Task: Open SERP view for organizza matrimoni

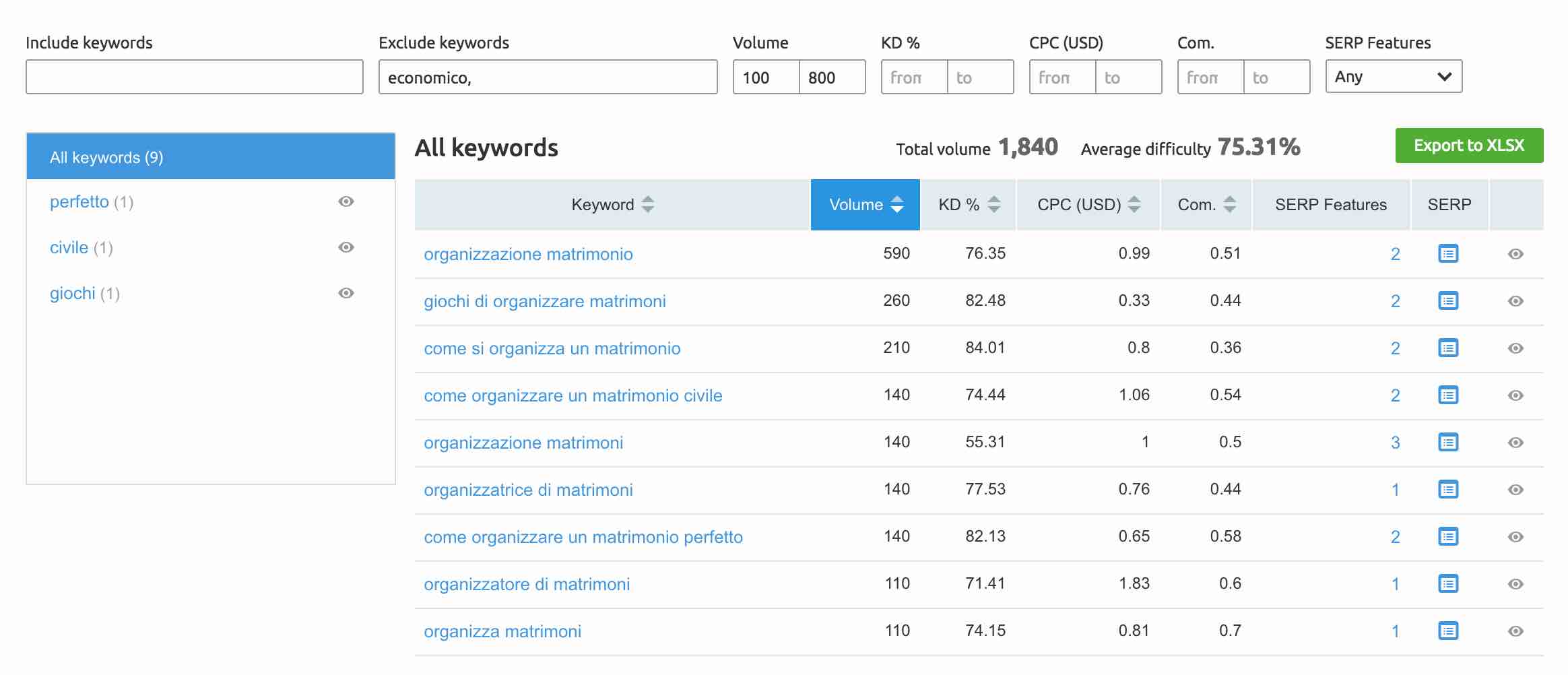Action: coord(1448,631)
